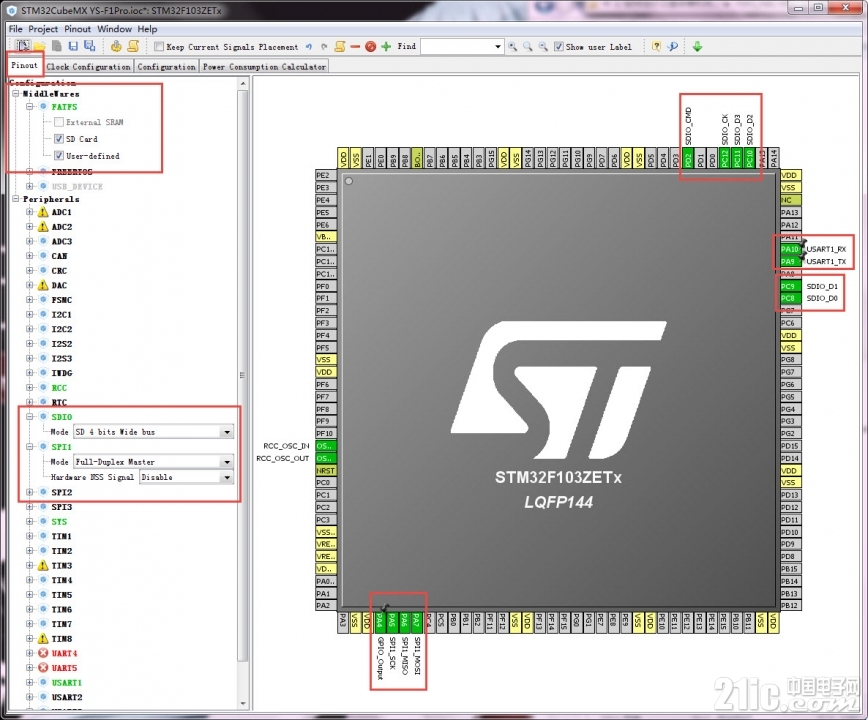868x720 pixels.
Task: Click the Redo arrow icon
Action: click(x=324, y=47)
